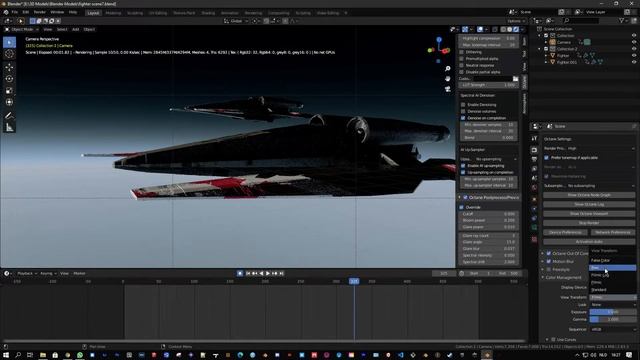Open the Look dropdown
This screenshot has width=640, height=360.
[613, 305]
